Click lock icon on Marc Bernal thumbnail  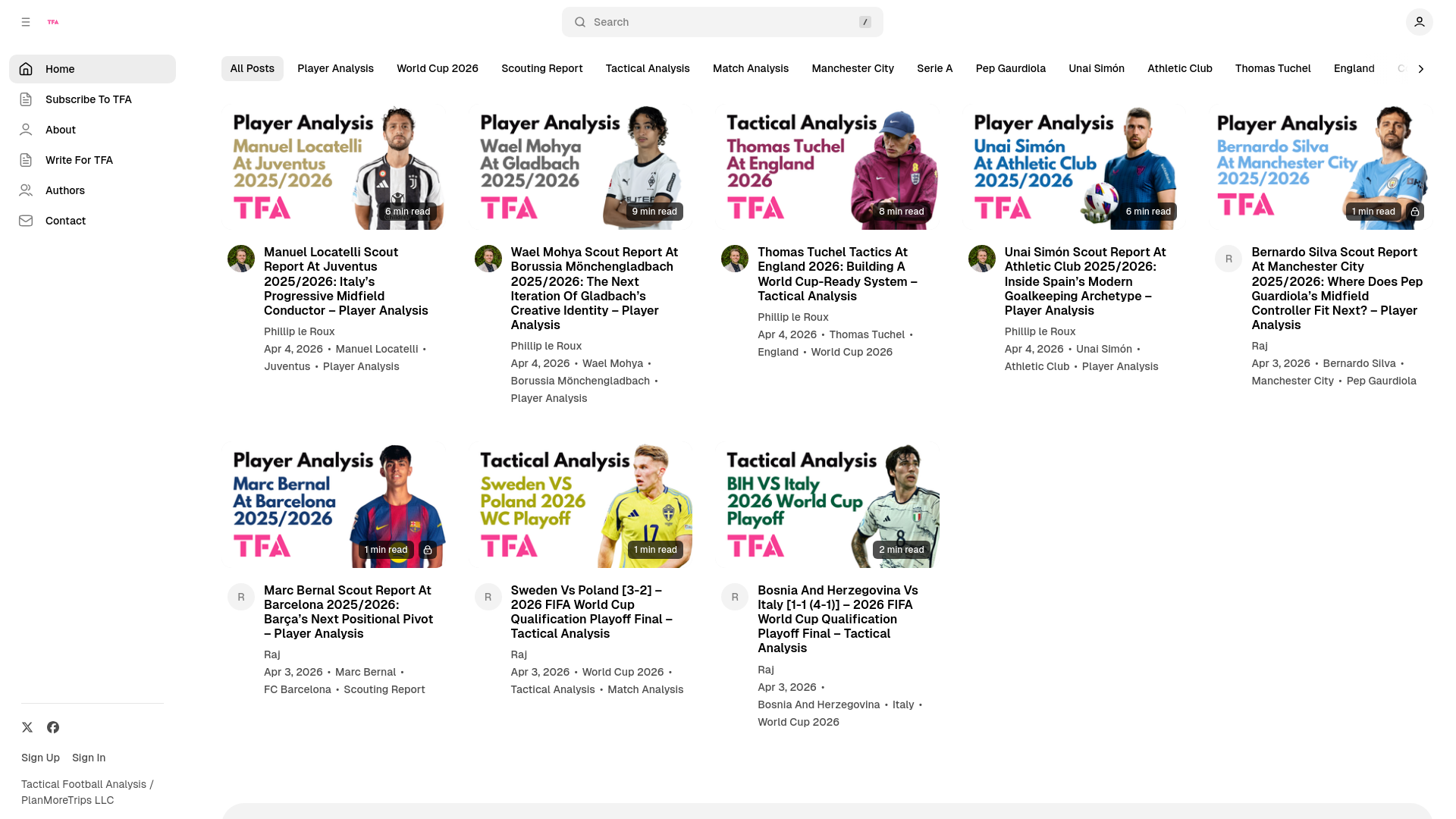pyautogui.click(x=427, y=550)
